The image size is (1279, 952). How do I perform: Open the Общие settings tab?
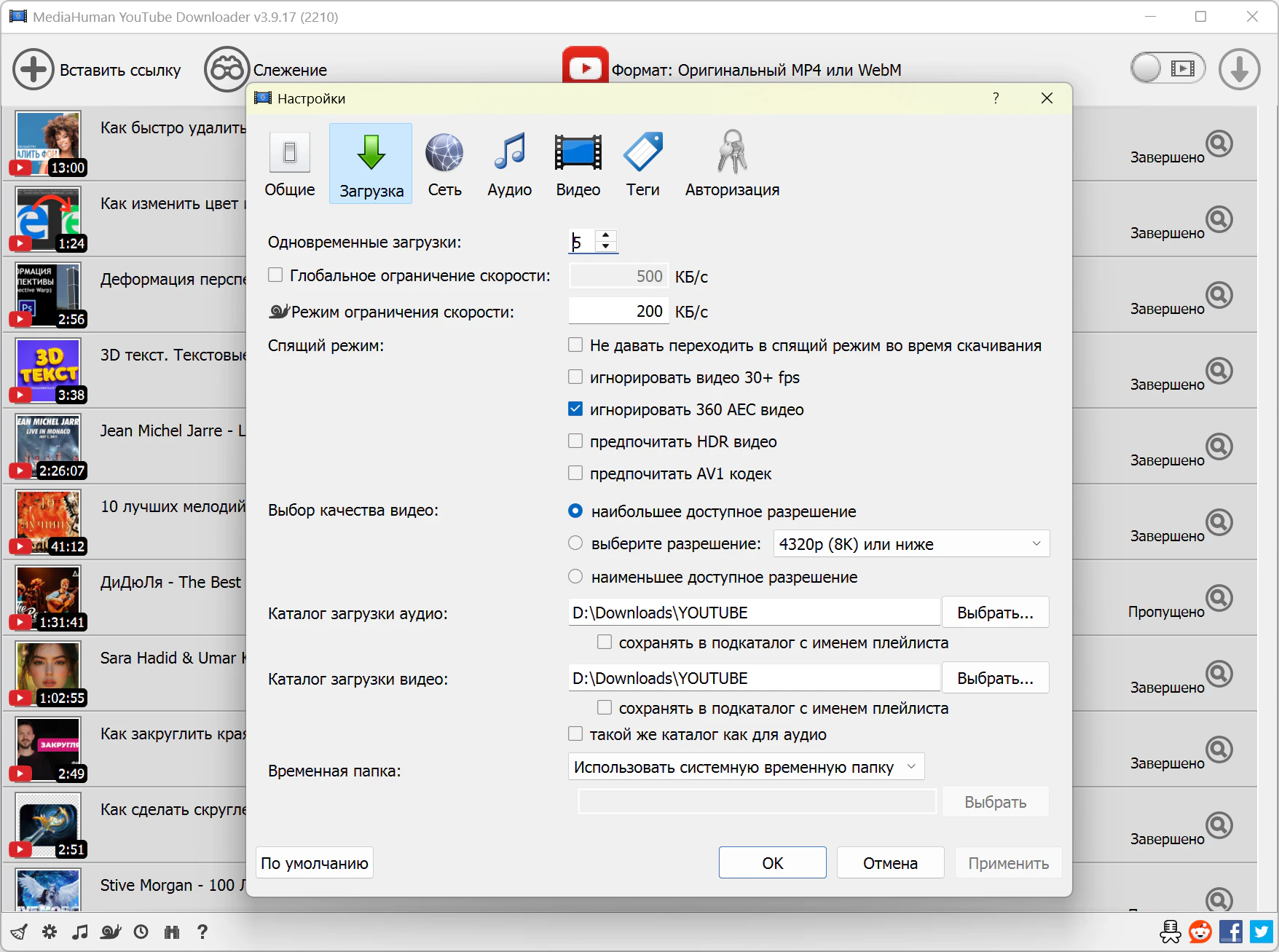point(290,164)
